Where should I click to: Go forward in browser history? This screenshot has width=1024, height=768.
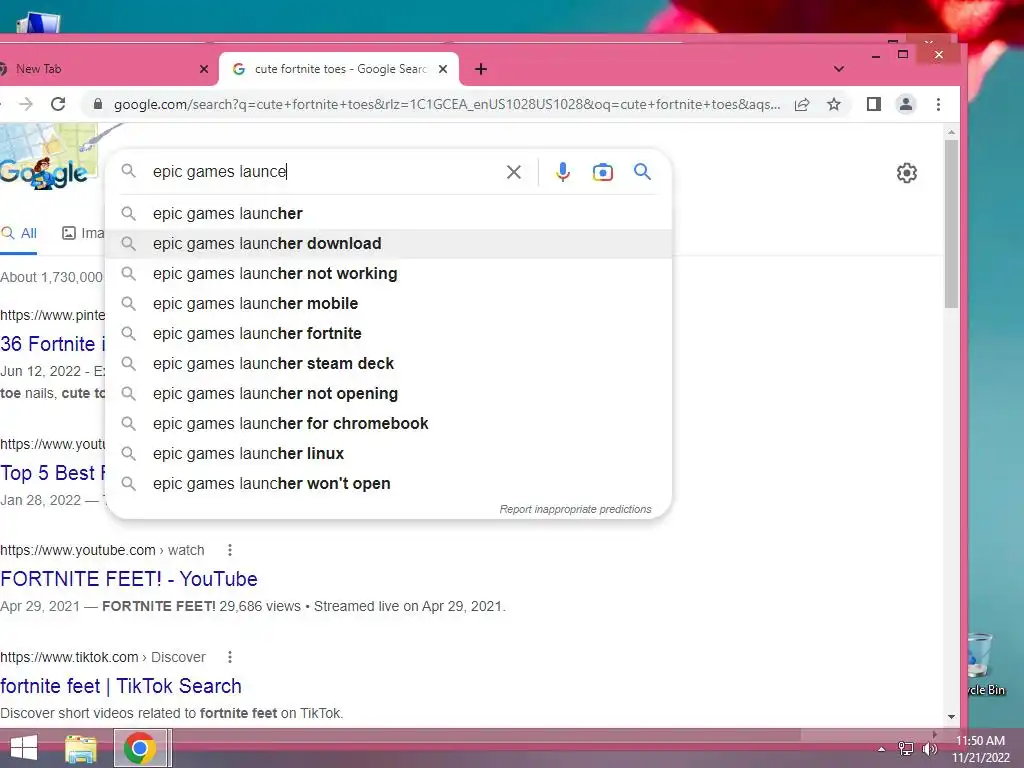tap(25, 104)
